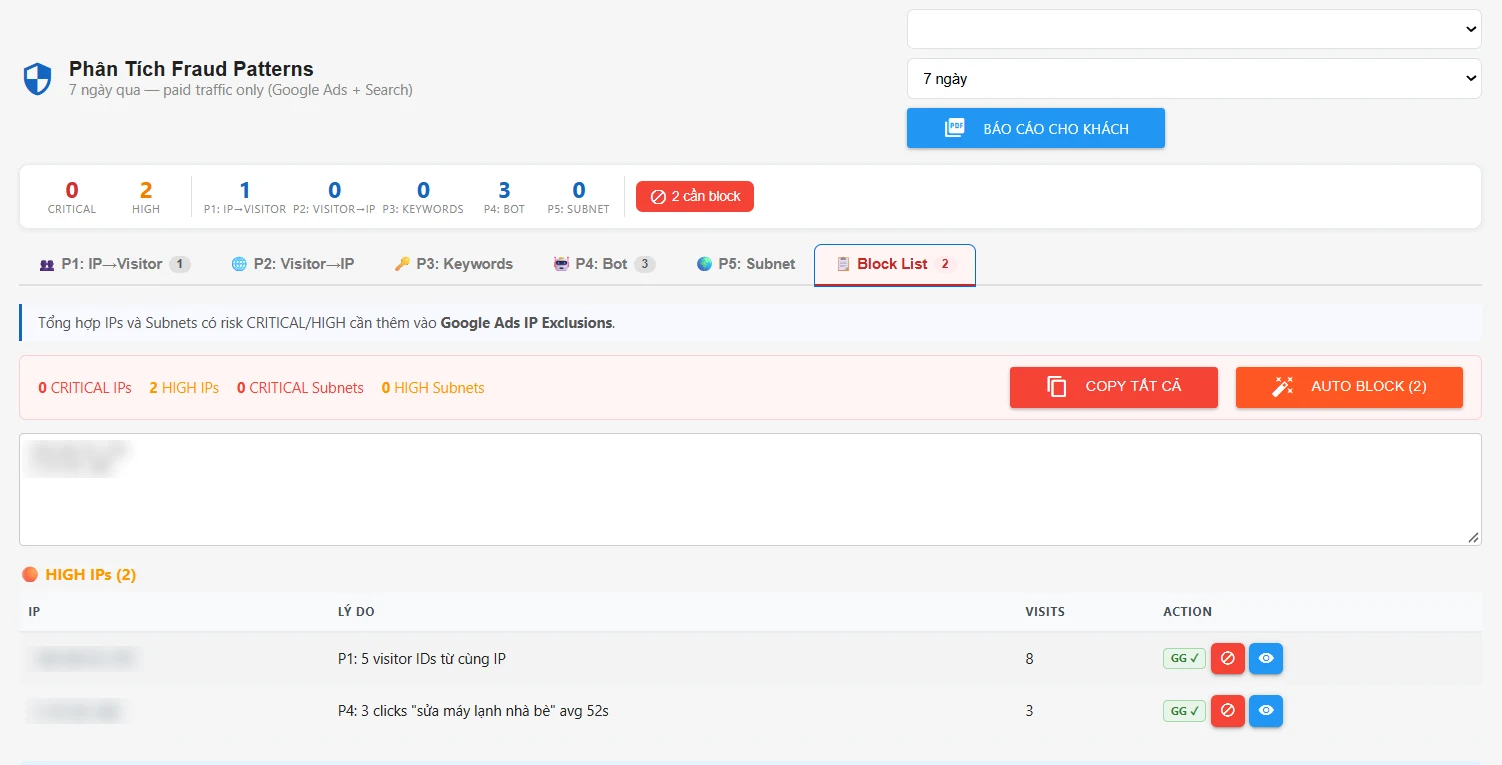Viewport: 1502px width, 765px height.
Task: Open the 'P4: Bot' tab
Action: click(x=604, y=264)
